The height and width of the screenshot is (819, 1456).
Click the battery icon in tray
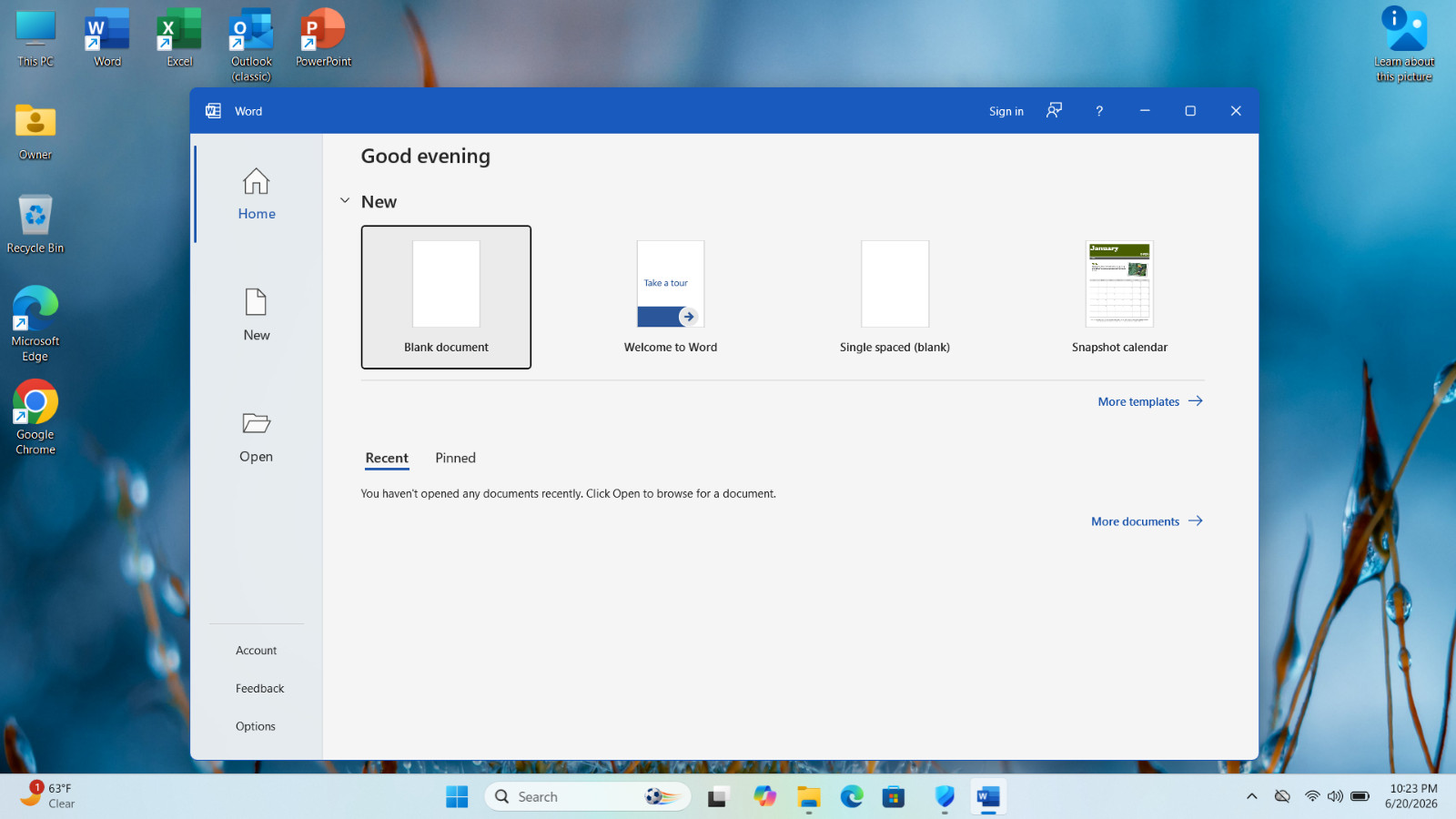pos(1360,797)
